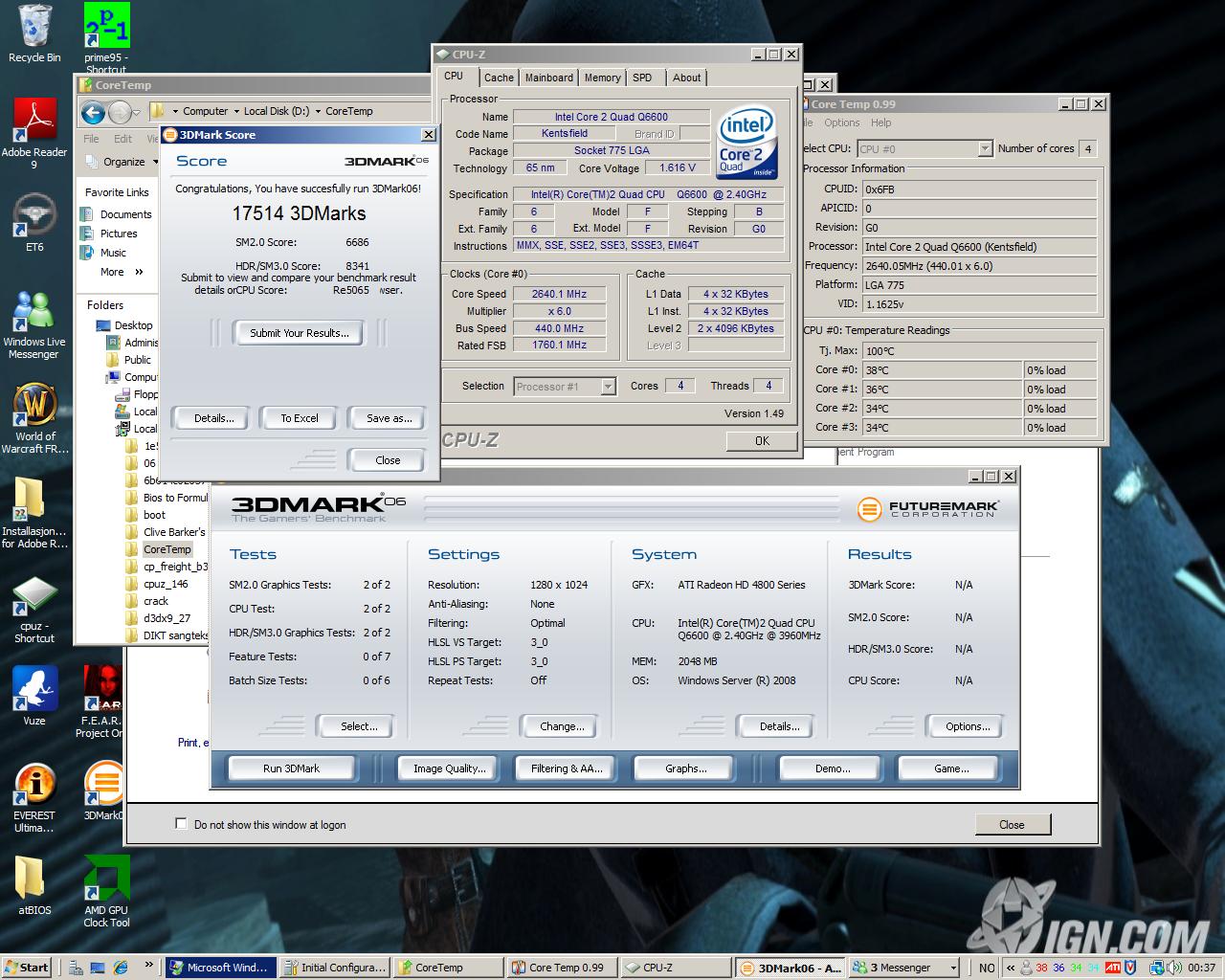Open the Help menu in Core Temp
1225x980 pixels.
pyautogui.click(x=880, y=122)
